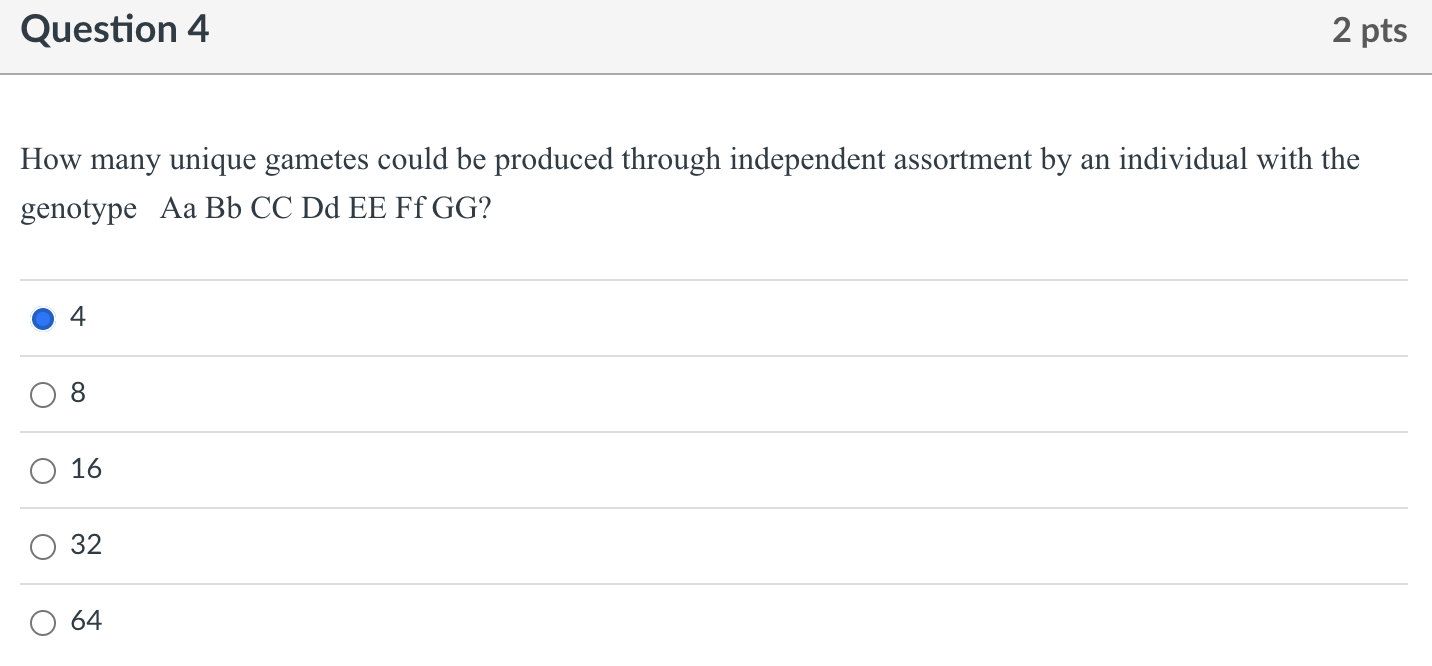Click the answer label text "32"

click(86, 545)
